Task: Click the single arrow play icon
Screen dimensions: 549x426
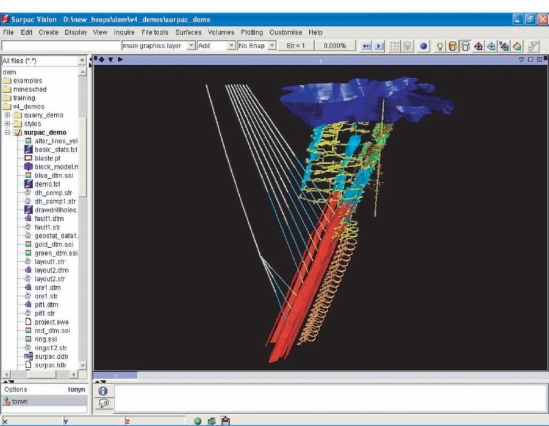Action: pyautogui.click(x=379, y=46)
